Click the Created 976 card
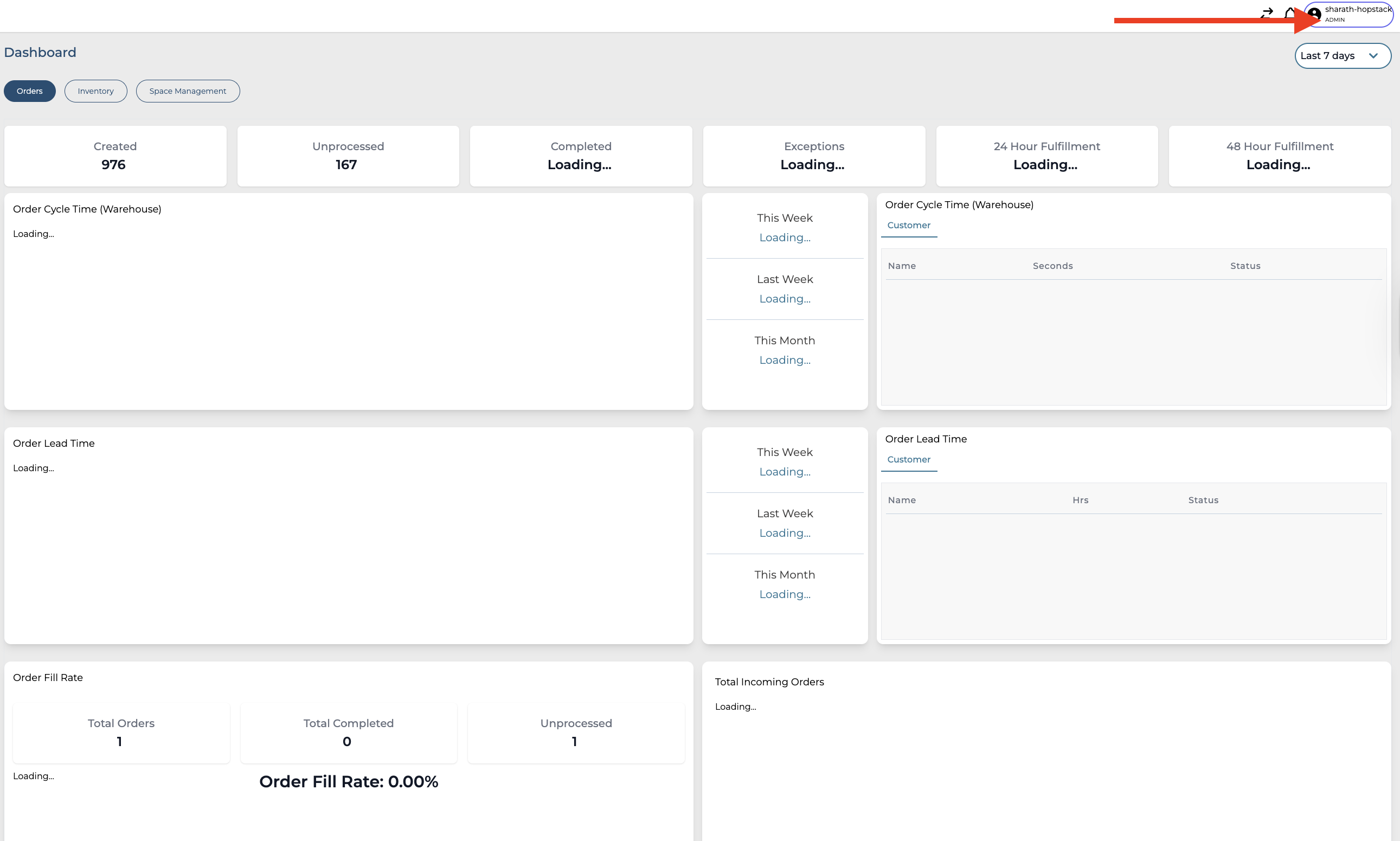This screenshot has width=1400, height=841. click(x=115, y=156)
